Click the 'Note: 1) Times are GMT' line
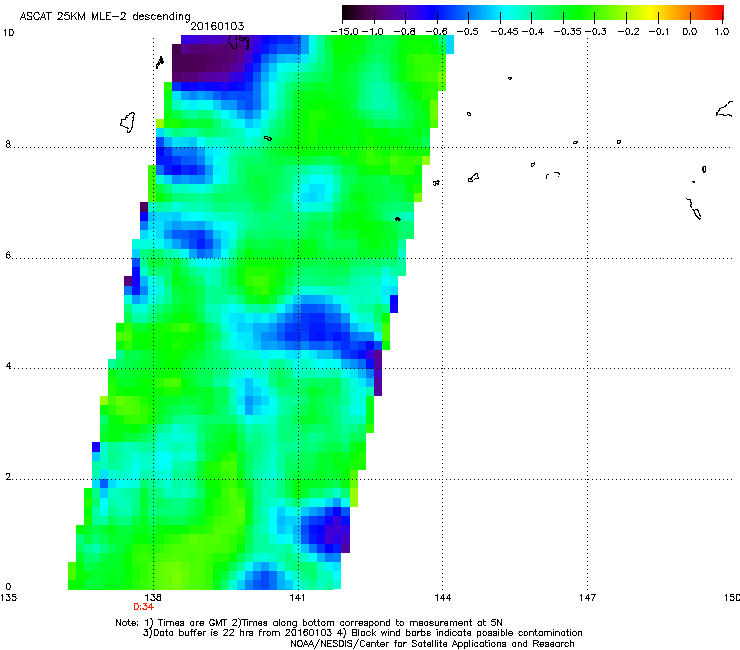740x650 pixels. (309, 623)
